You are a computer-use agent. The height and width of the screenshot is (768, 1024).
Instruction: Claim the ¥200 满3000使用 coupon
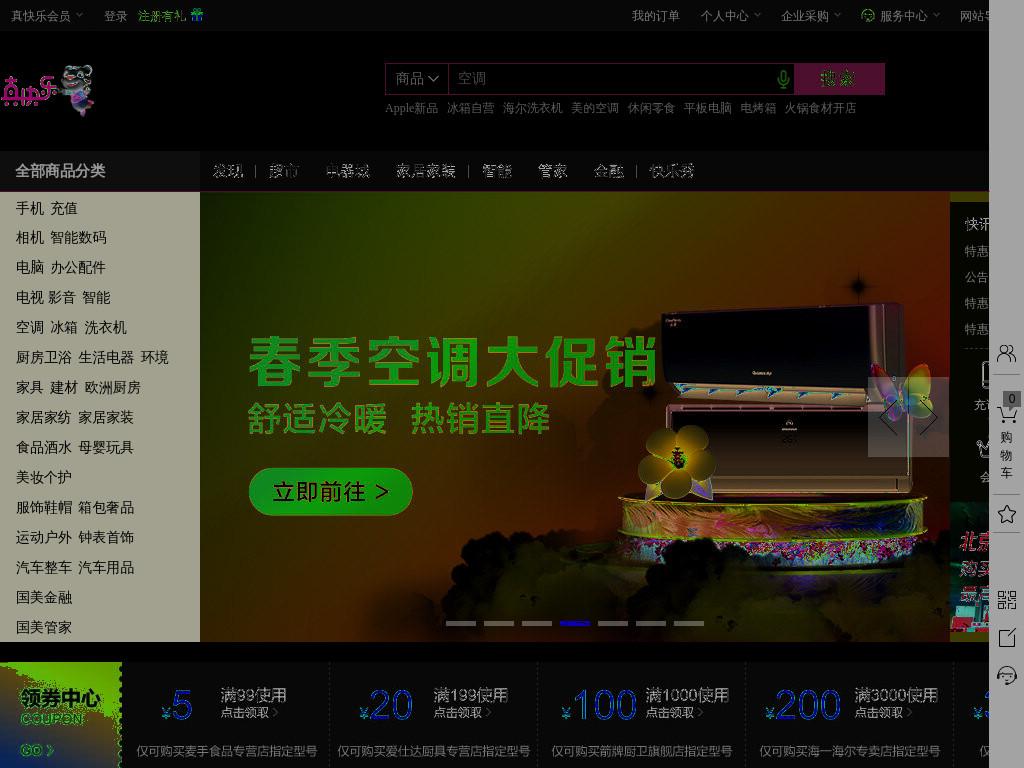pyautogui.click(x=849, y=715)
